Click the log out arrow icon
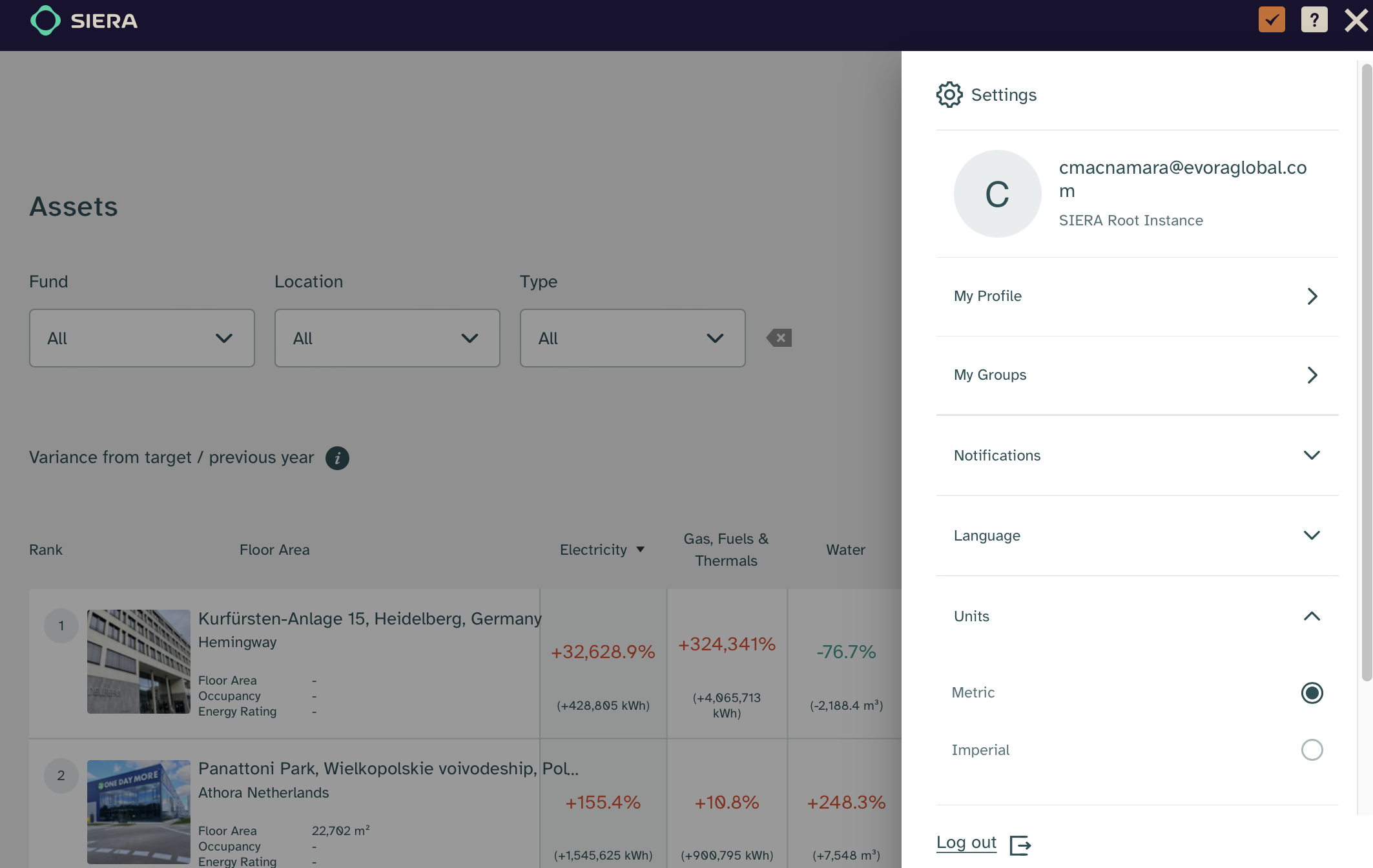 [x=1020, y=845]
